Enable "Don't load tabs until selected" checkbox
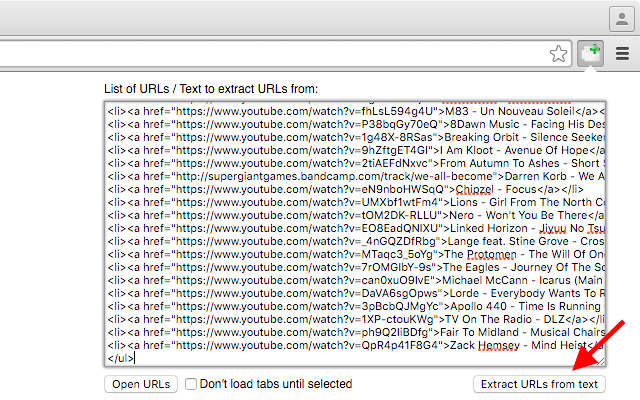This screenshot has width=640, height=400. click(191, 384)
